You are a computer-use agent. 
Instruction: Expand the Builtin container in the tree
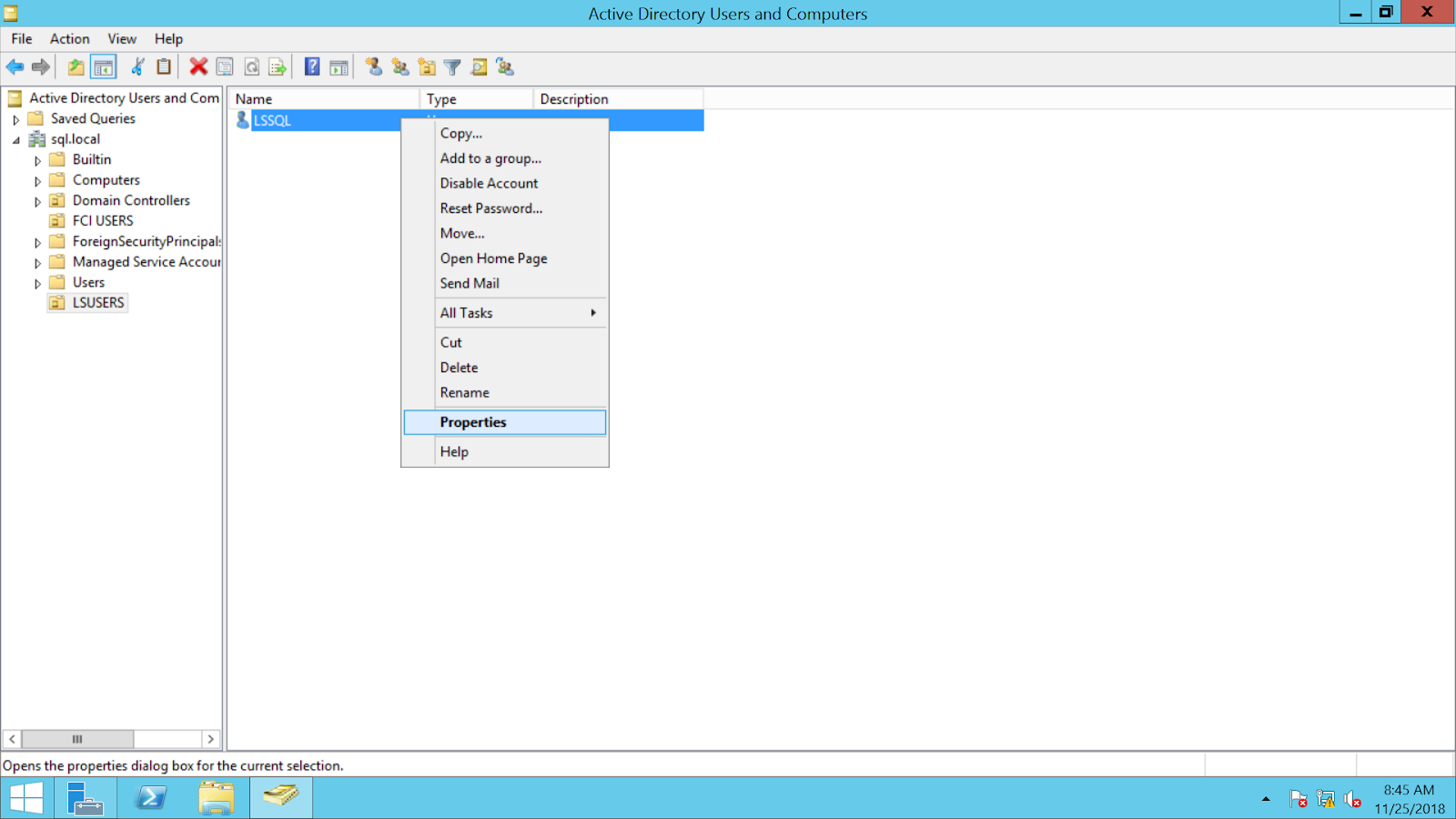(36, 159)
